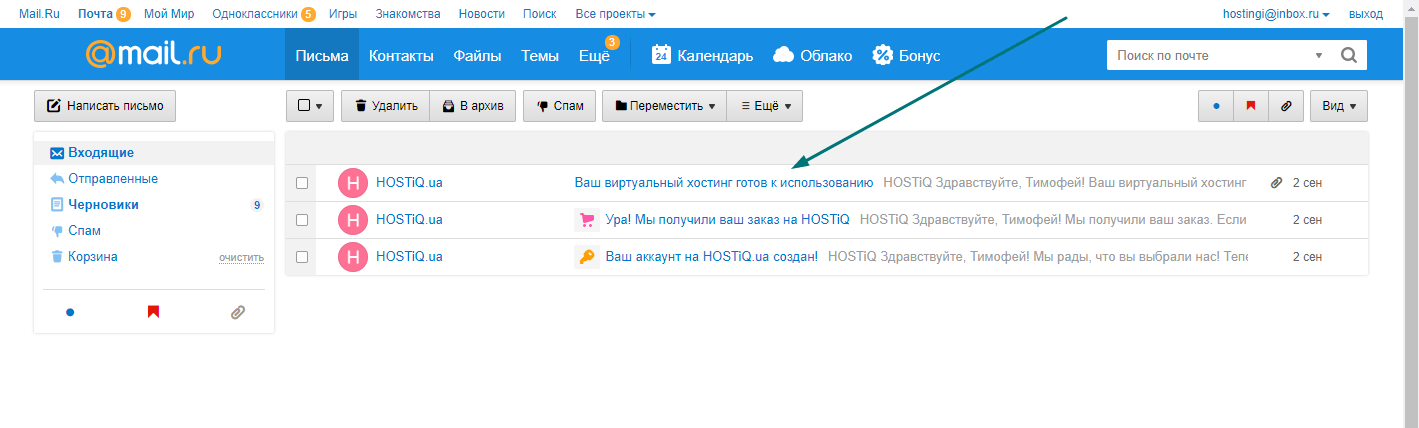Open the Calendar icon in header
The height and width of the screenshot is (428, 1419).
661,55
